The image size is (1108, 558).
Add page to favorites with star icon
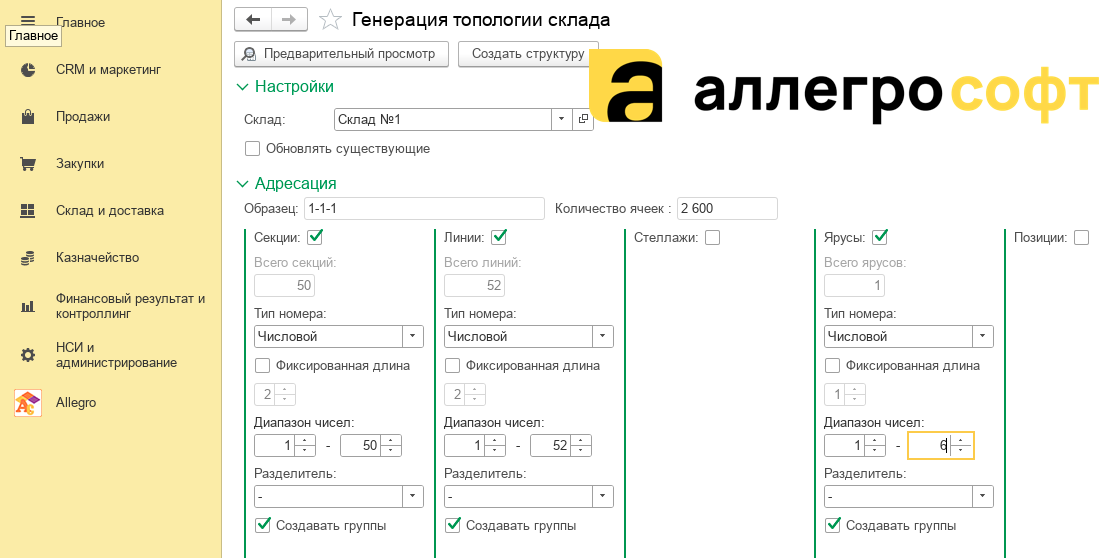tap(330, 20)
